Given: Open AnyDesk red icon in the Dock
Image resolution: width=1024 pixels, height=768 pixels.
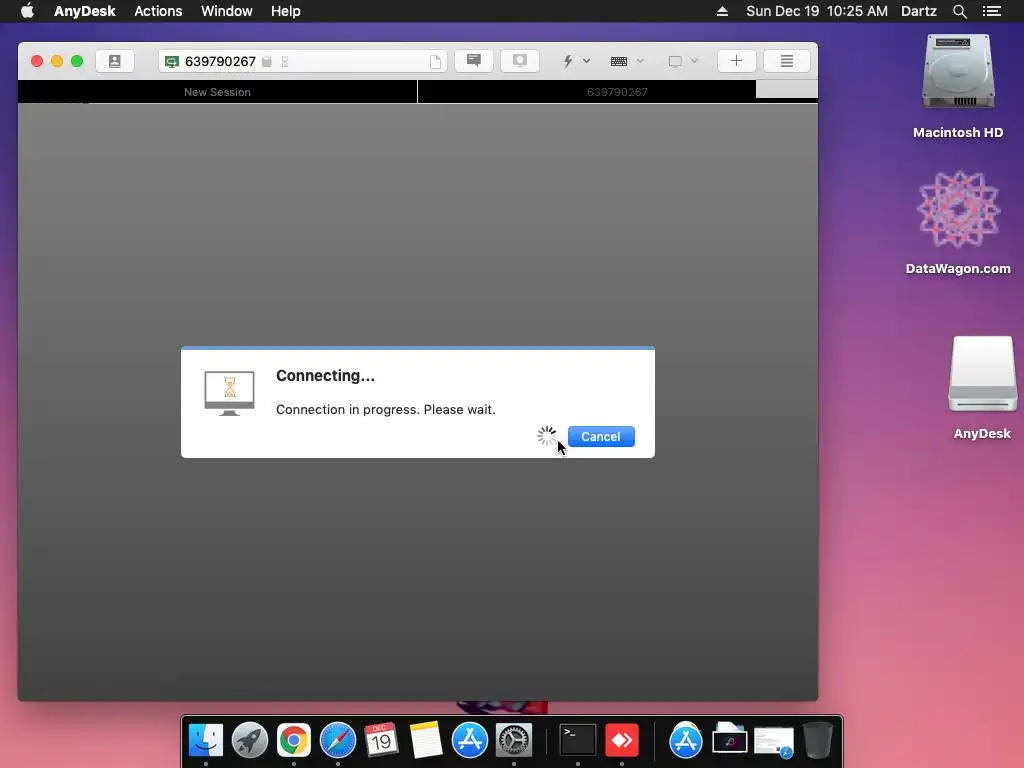Looking at the screenshot, I should point(622,741).
